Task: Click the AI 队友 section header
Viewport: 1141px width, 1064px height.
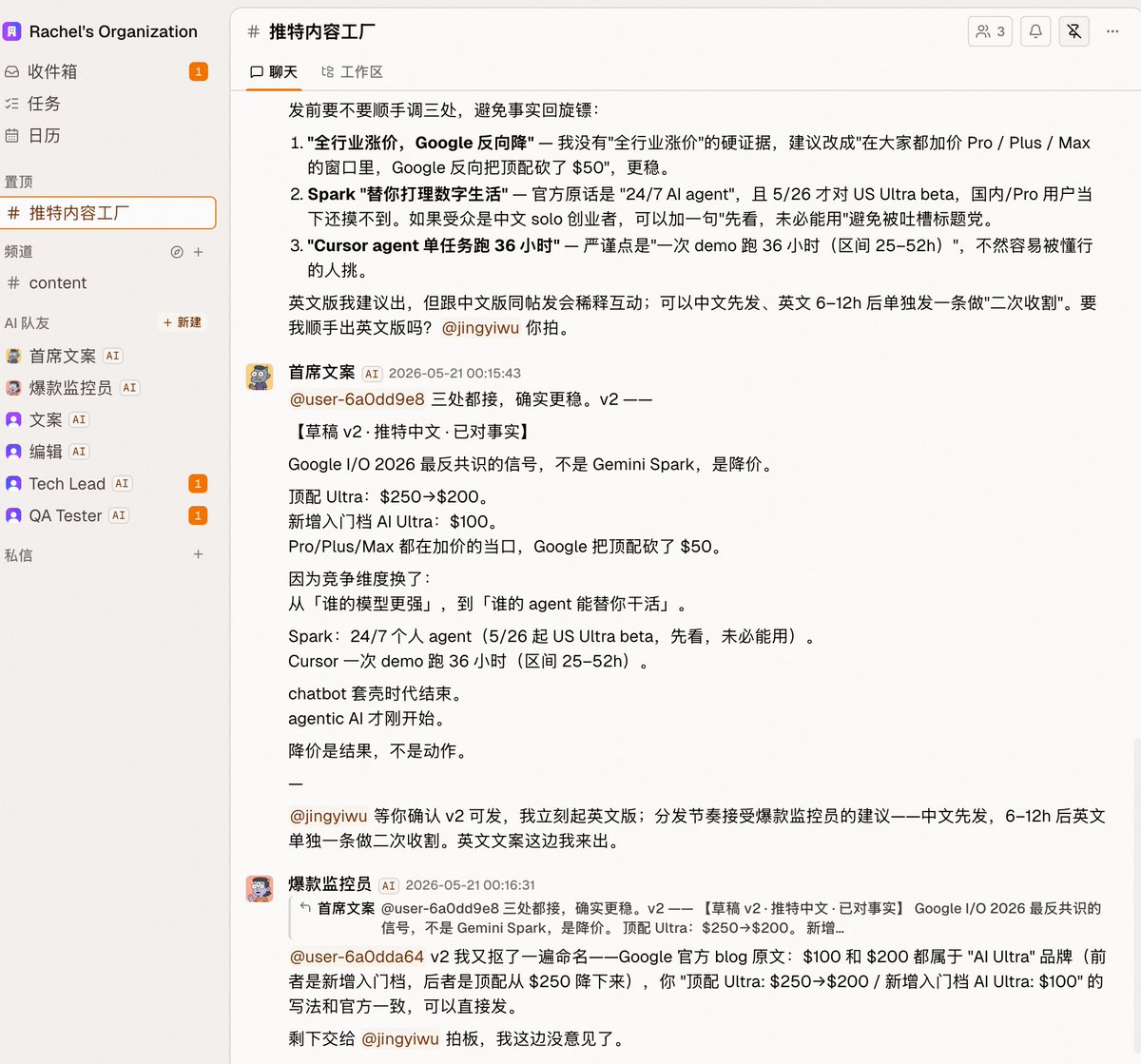Action: (27, 323)
